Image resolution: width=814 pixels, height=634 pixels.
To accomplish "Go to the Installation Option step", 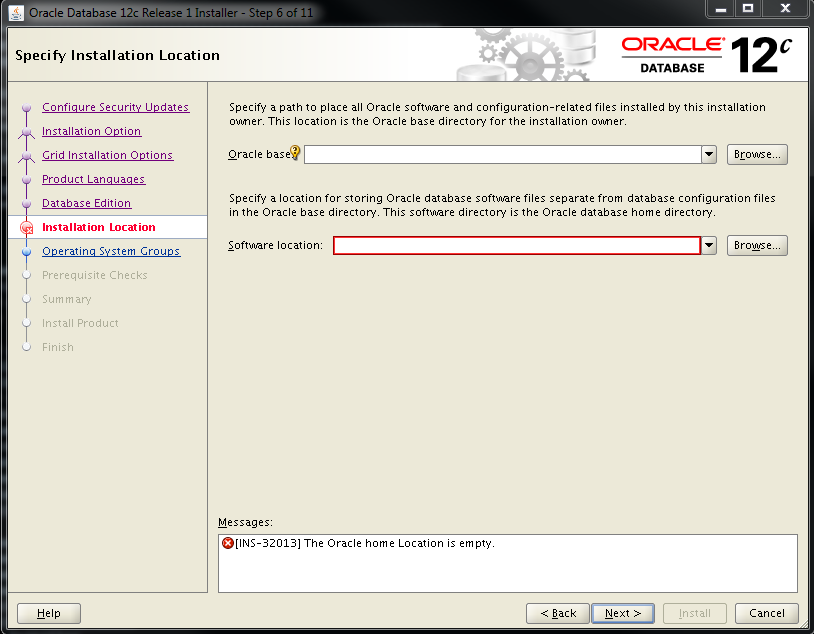I will 91,131.
